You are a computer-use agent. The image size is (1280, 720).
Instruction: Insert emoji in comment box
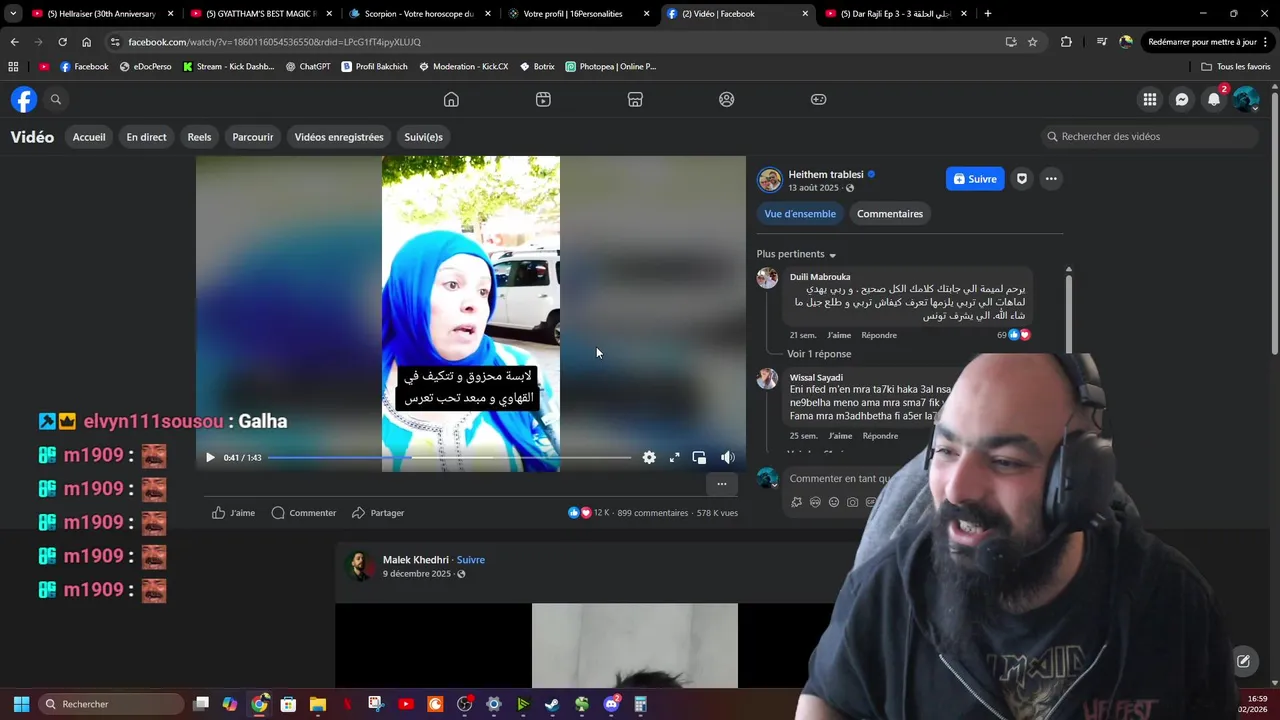(x=834, y=502)
